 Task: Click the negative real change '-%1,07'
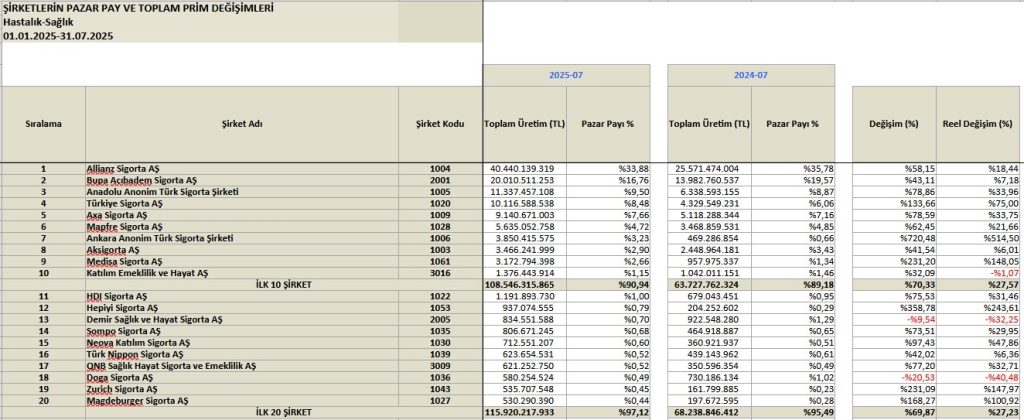click(978, 272)
